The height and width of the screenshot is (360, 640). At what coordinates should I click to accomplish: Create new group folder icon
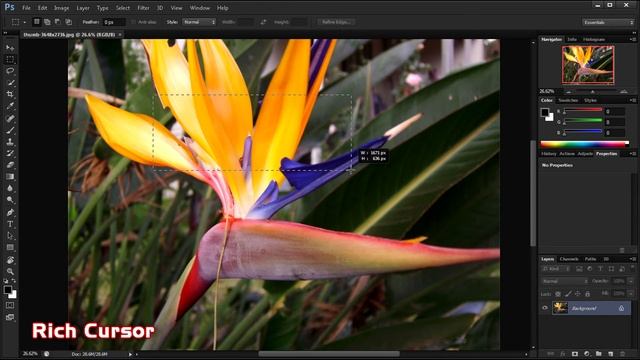click(x=598, y=354)
